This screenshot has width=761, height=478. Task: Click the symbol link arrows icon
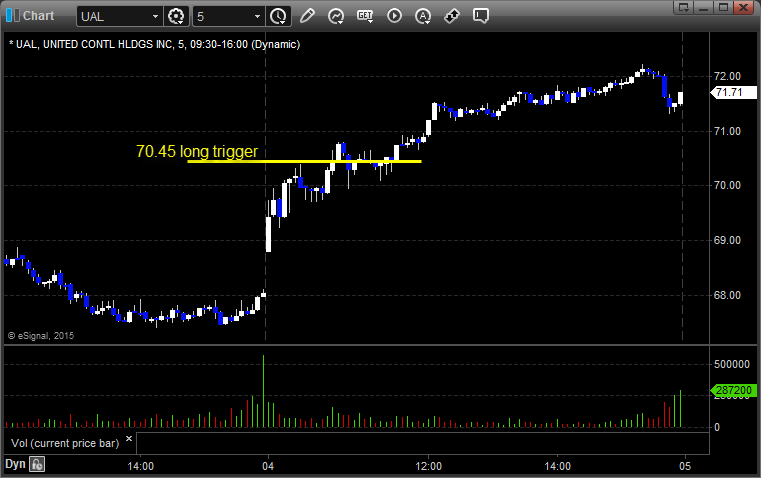click(452, 16)
